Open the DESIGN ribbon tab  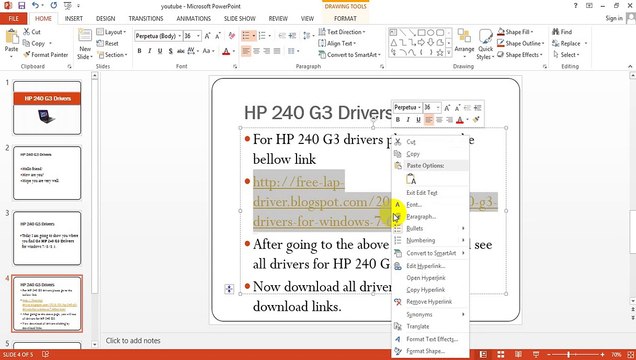(x=105, y=18)
